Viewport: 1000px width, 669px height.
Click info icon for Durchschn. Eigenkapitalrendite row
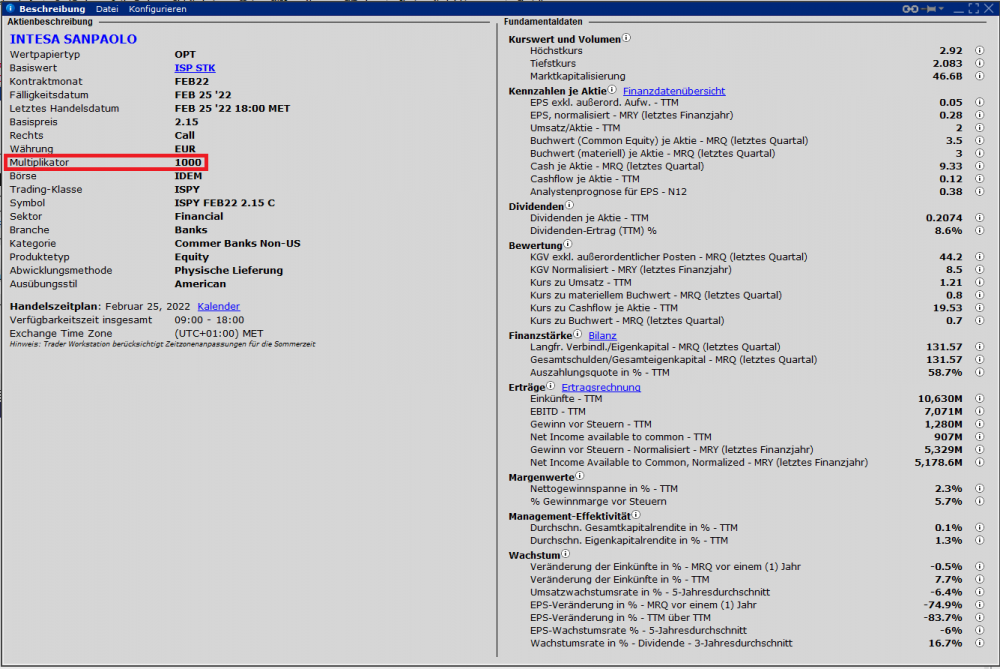[980, 540]
